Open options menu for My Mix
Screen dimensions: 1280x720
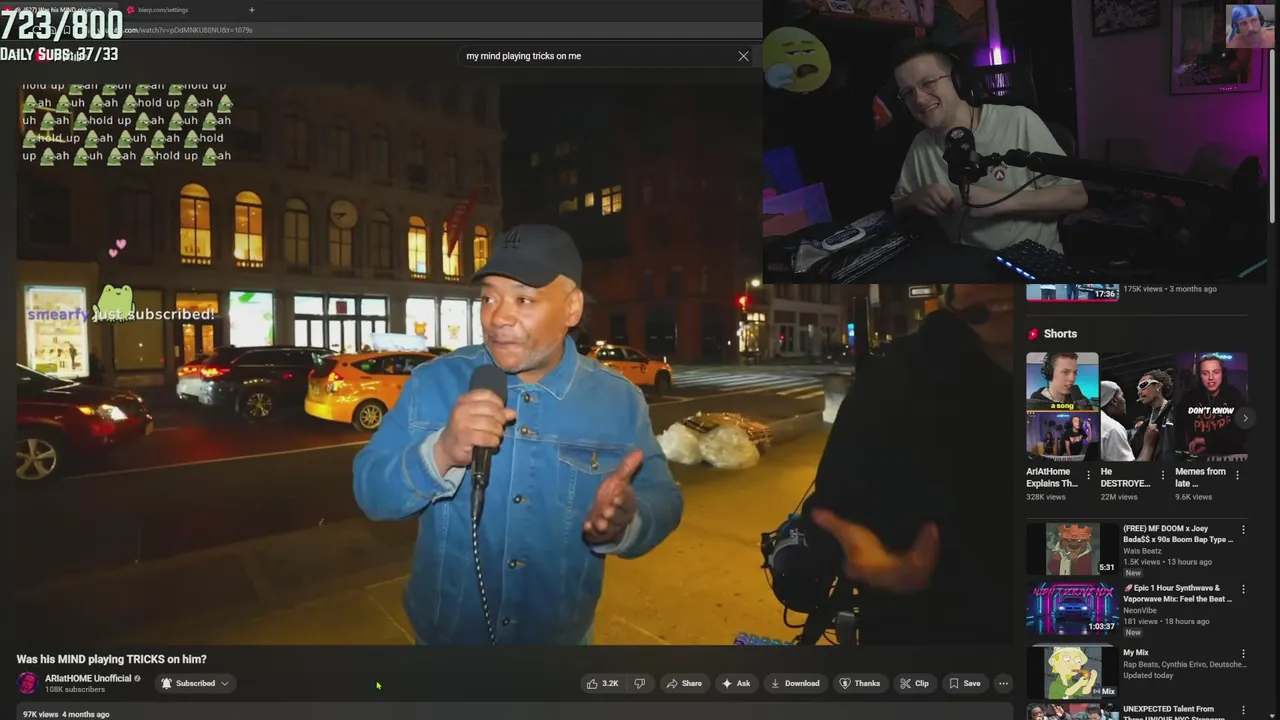1244,653
